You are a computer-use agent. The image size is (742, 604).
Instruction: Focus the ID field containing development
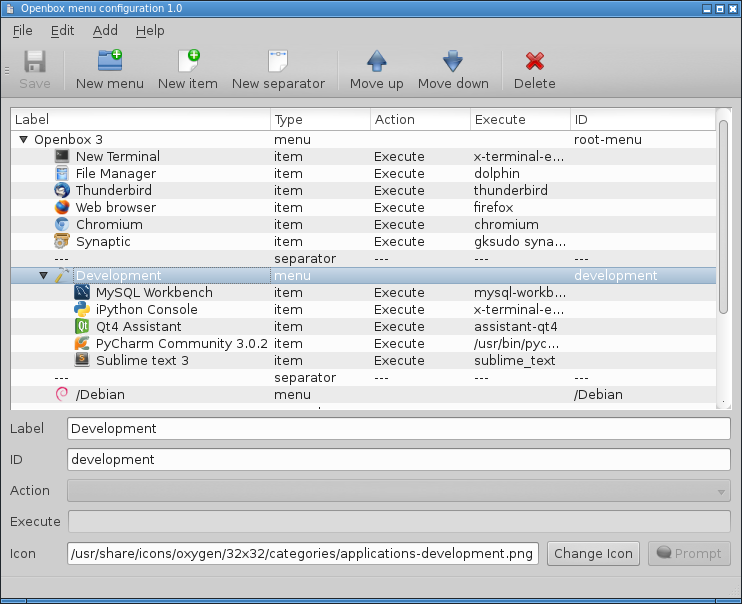pos(399,460)
